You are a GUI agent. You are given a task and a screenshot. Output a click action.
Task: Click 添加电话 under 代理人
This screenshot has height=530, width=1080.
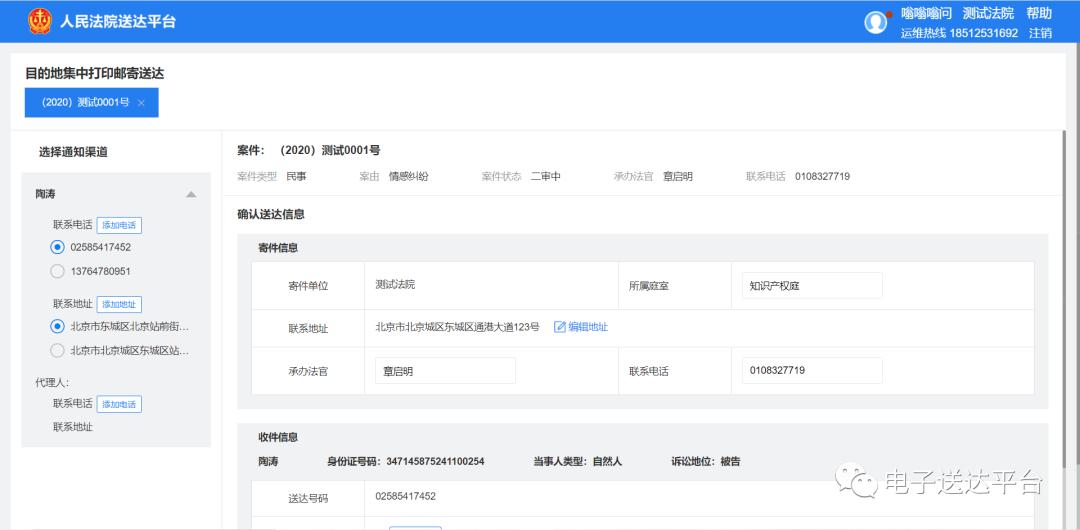coord(119,404)
